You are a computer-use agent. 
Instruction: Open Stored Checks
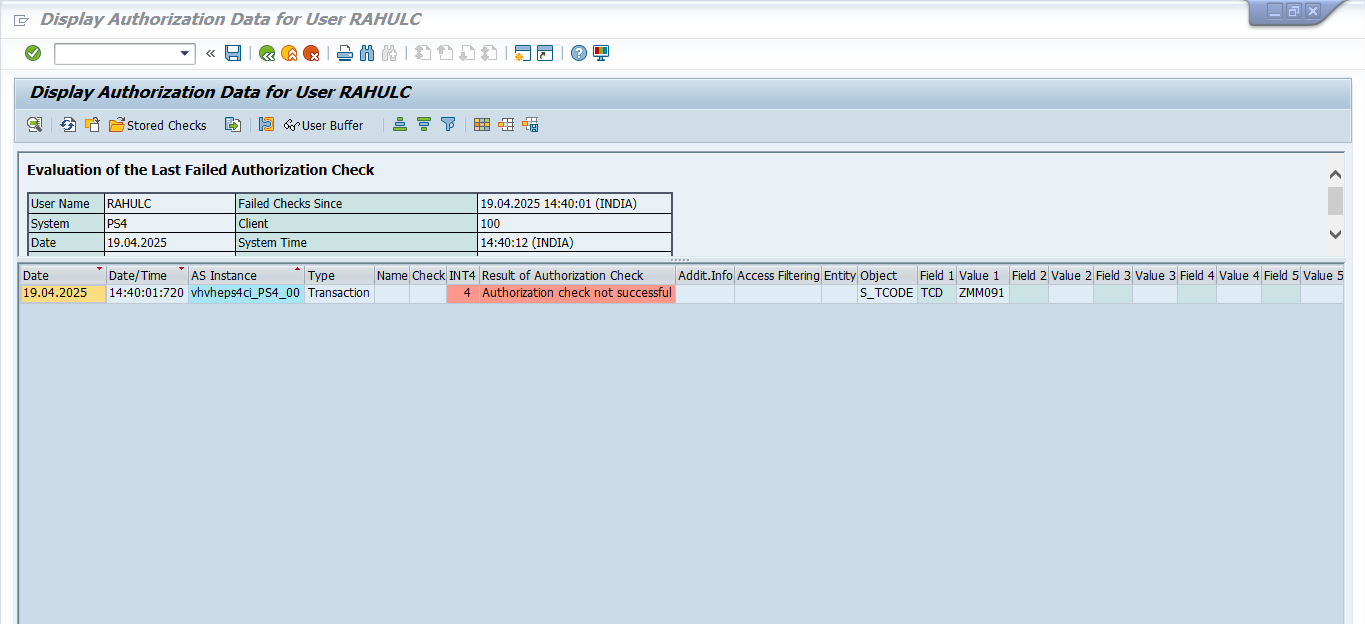158,125
